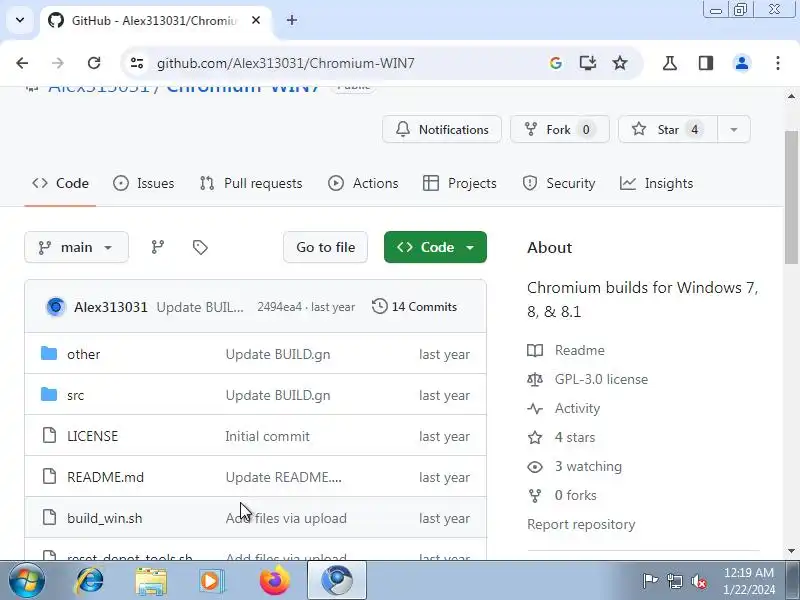800x600 pixels.
Task: Close the GitHub tab
Action: tap(256, 20)
